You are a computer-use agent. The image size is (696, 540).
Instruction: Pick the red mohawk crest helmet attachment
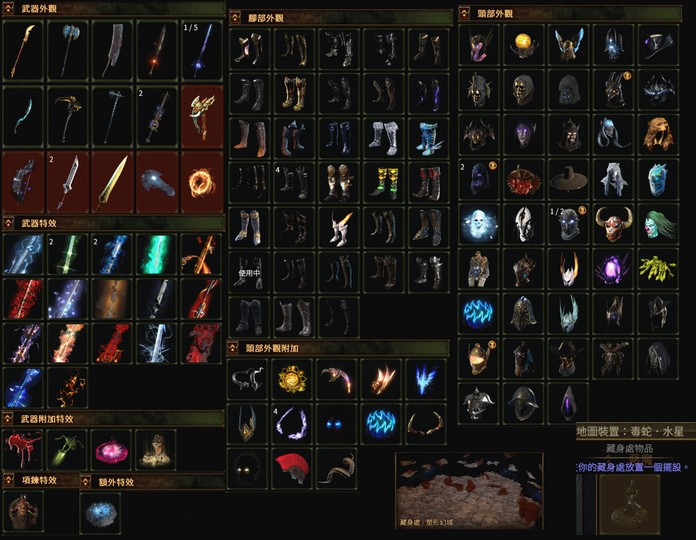click(292, 469)
